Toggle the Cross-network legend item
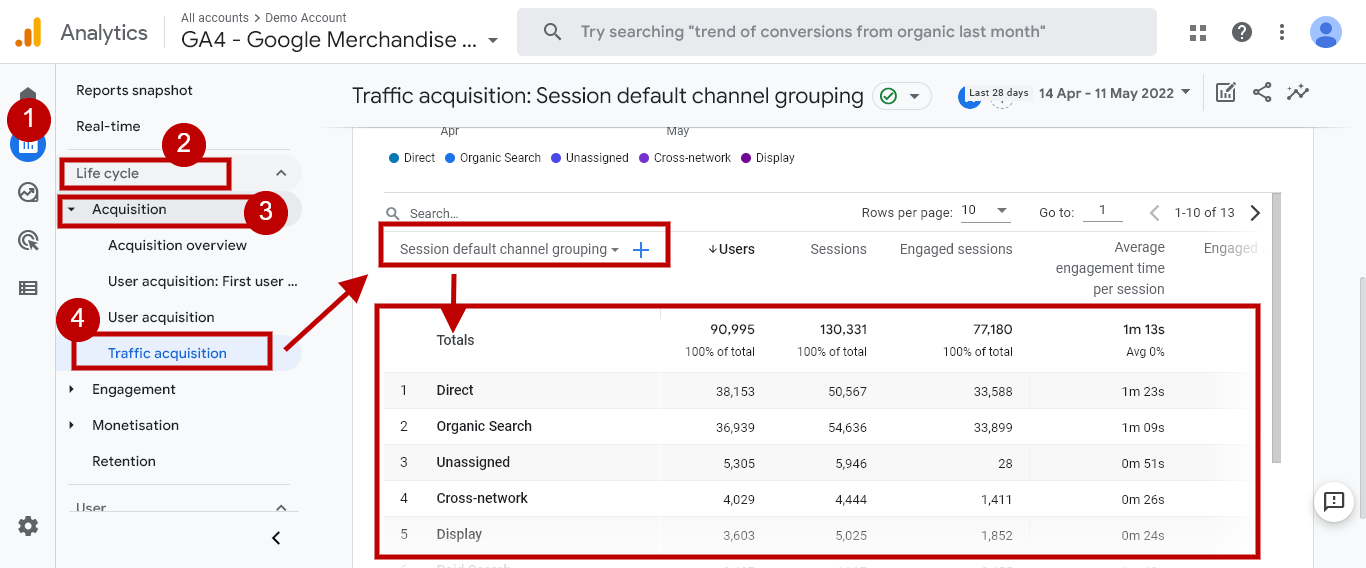Viewport: 1366px width, 568px height. 685,158
